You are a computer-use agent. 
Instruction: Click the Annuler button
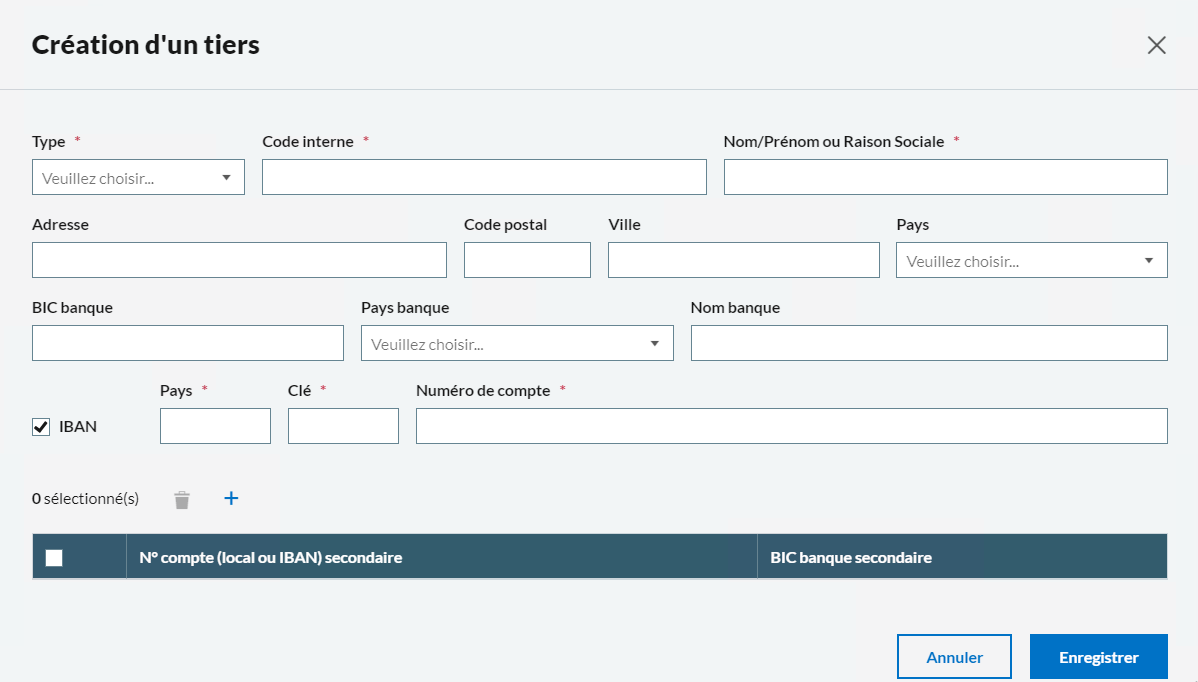coord(954,657)
